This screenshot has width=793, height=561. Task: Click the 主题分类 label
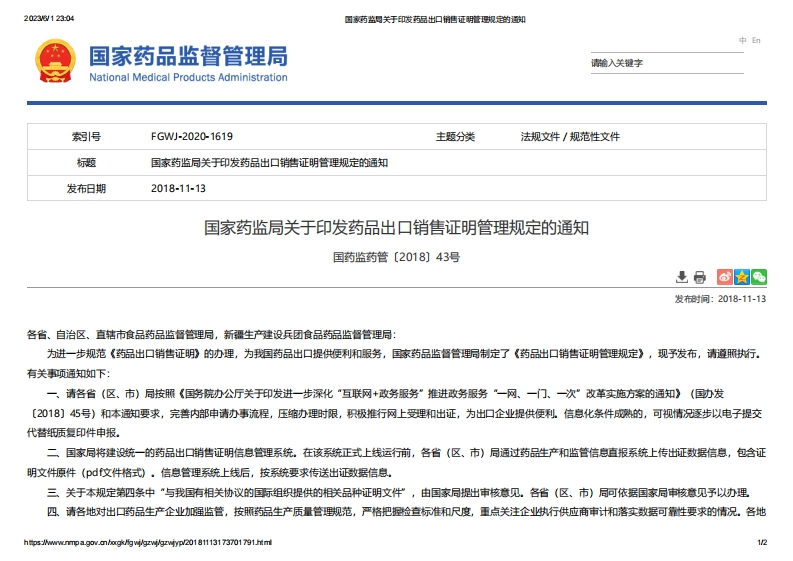tap(455, 137)
